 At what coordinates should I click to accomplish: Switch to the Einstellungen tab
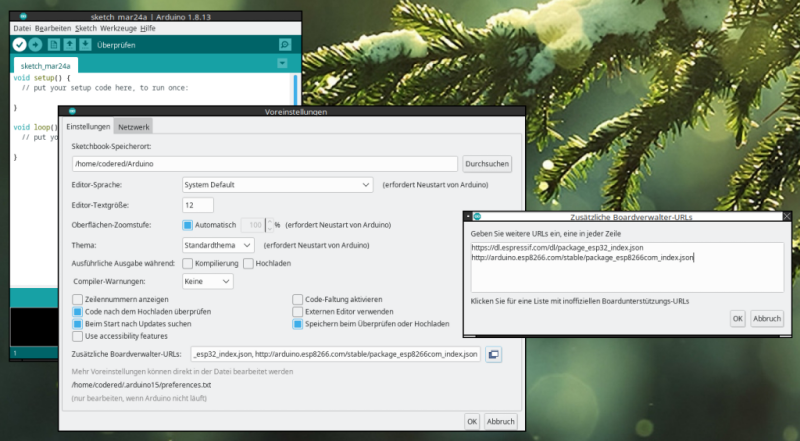click(x=88, y=127)
